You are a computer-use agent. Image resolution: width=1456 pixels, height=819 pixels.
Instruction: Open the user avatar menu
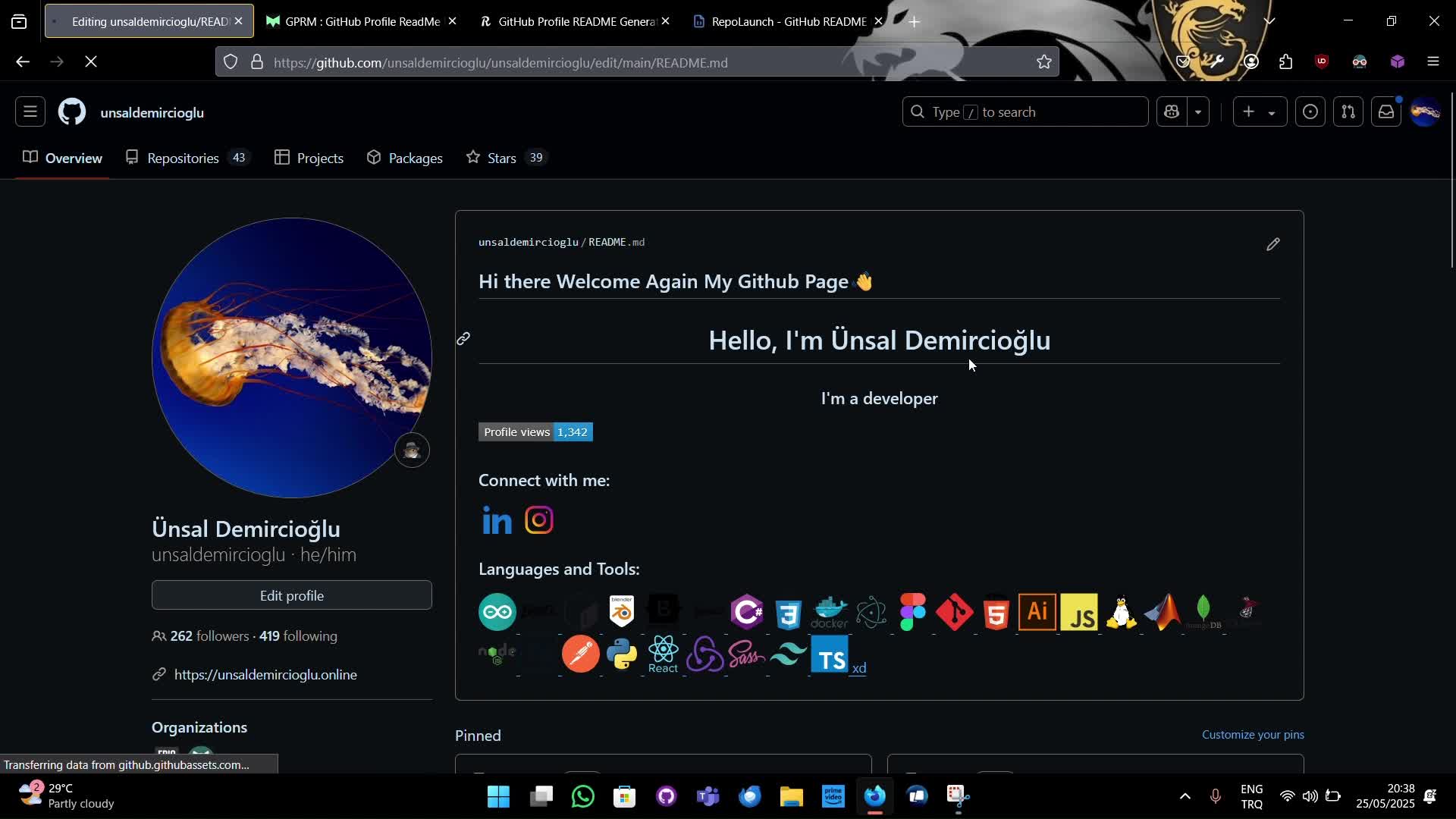tap(1426, 112)
